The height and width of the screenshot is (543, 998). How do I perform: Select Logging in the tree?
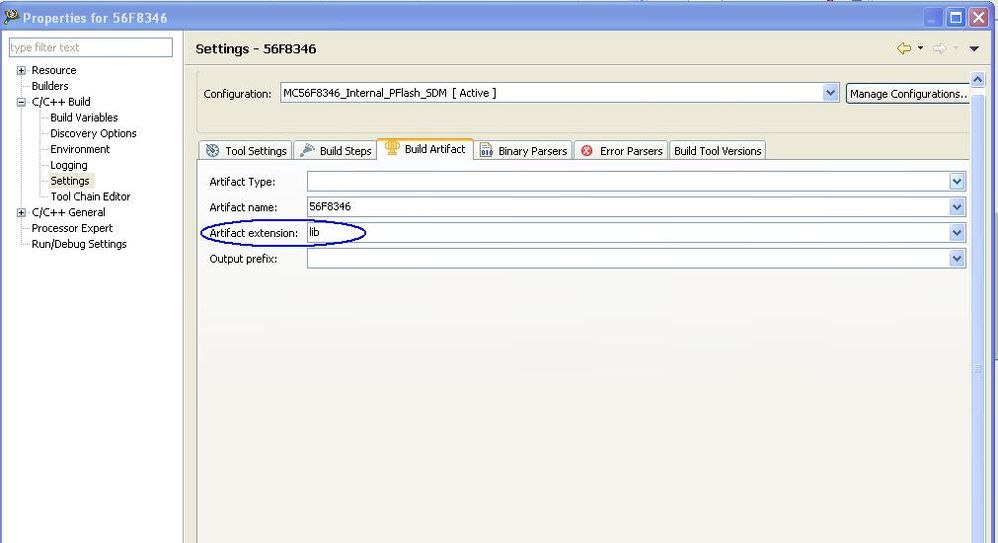point(69,165)
